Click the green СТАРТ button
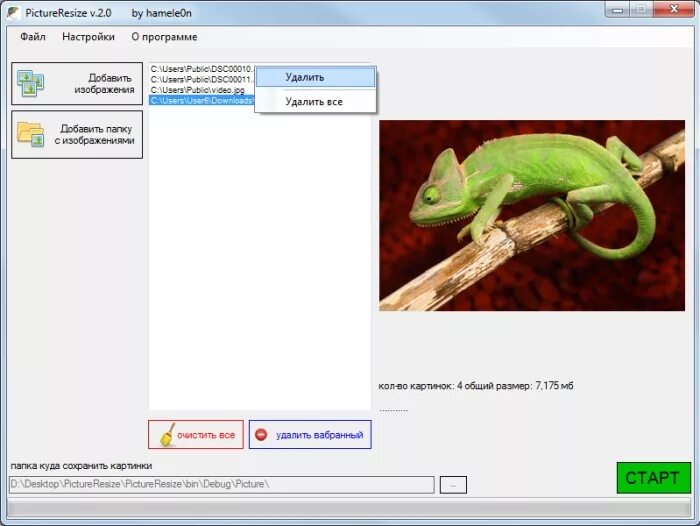Image resolution: width=700 pixels, height=526 pixels. 654,478
